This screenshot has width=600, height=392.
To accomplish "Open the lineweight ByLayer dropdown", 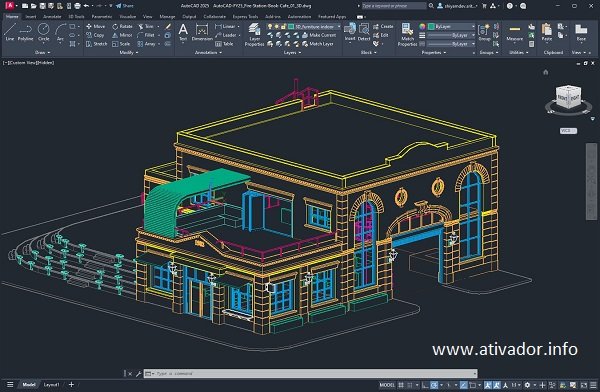I will [x=451, y=35].
